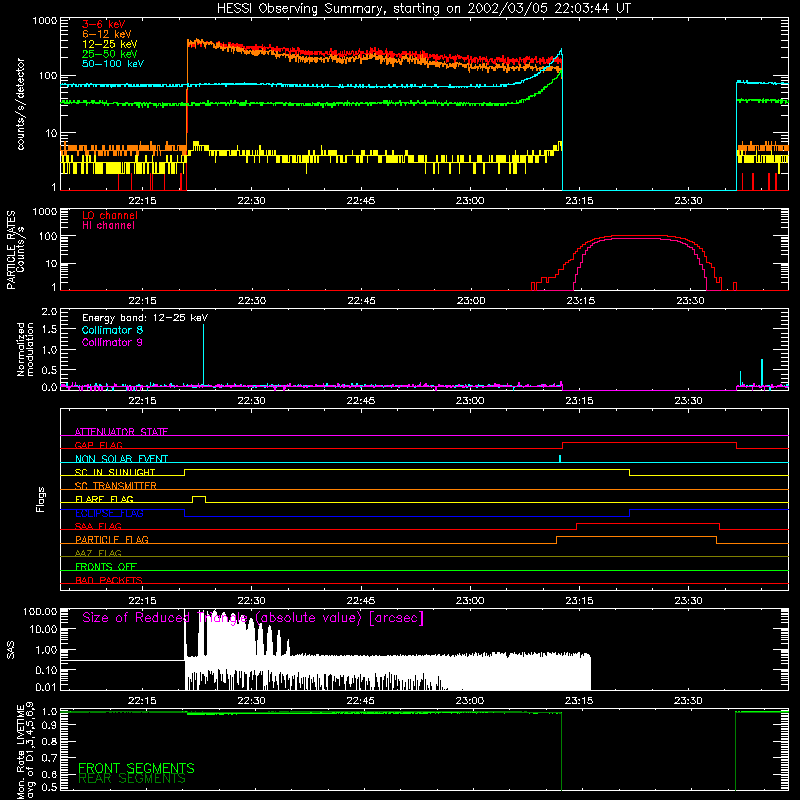Click the PARTICLE FLAG label

(x=112, y=540)
